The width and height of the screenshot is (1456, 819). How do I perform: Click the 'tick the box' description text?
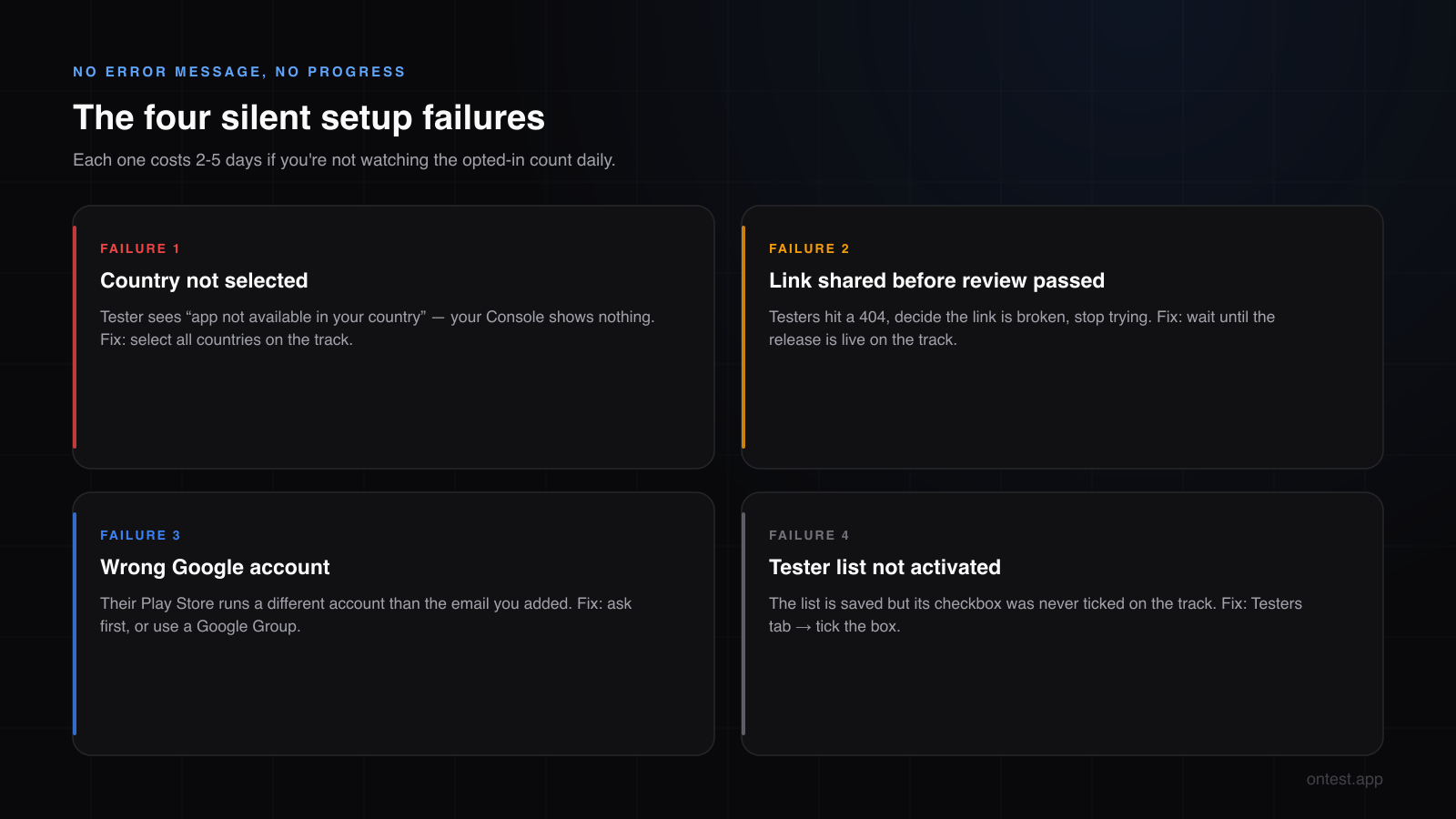click(1036, 614)
